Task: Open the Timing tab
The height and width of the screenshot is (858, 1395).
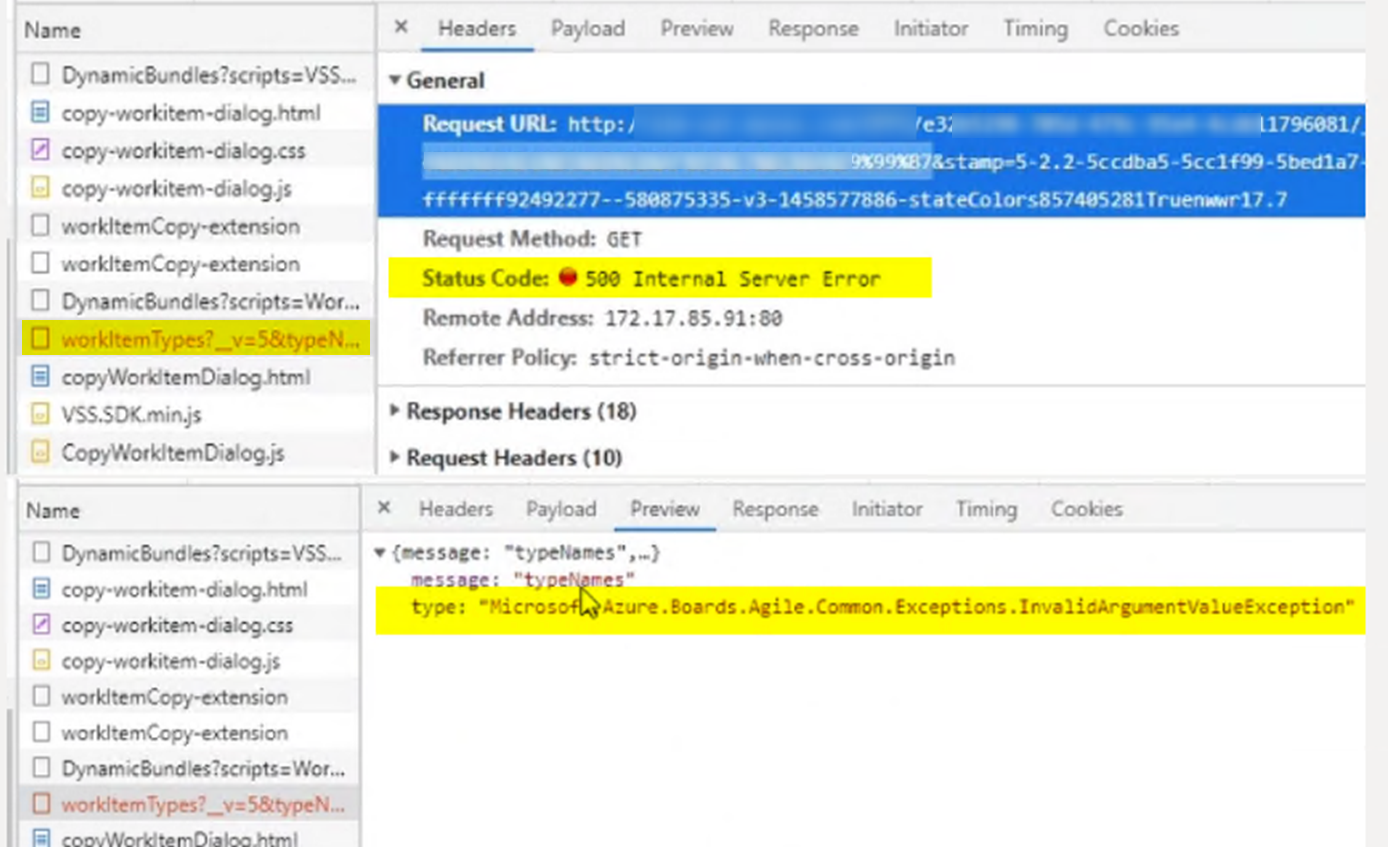Action: (x=1035, y=29)
